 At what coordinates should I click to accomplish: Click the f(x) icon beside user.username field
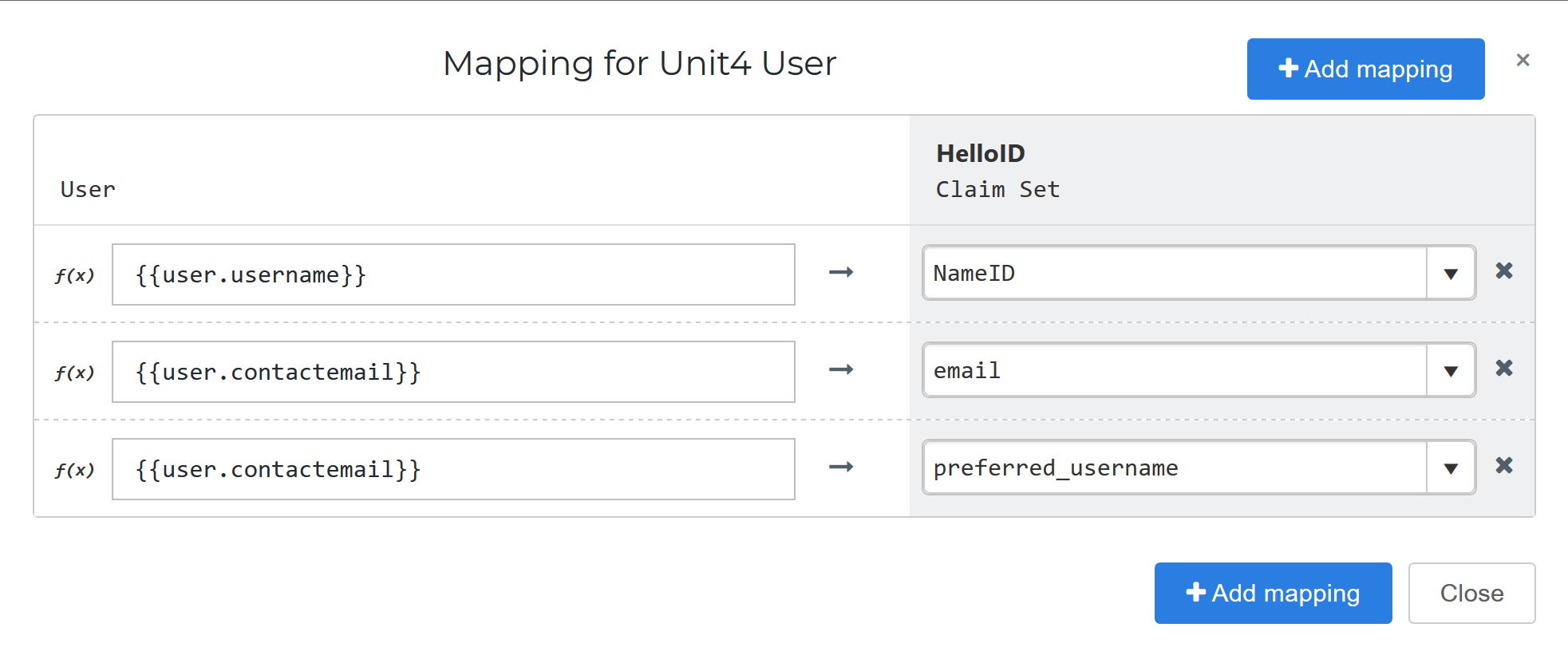click(74, 275)
